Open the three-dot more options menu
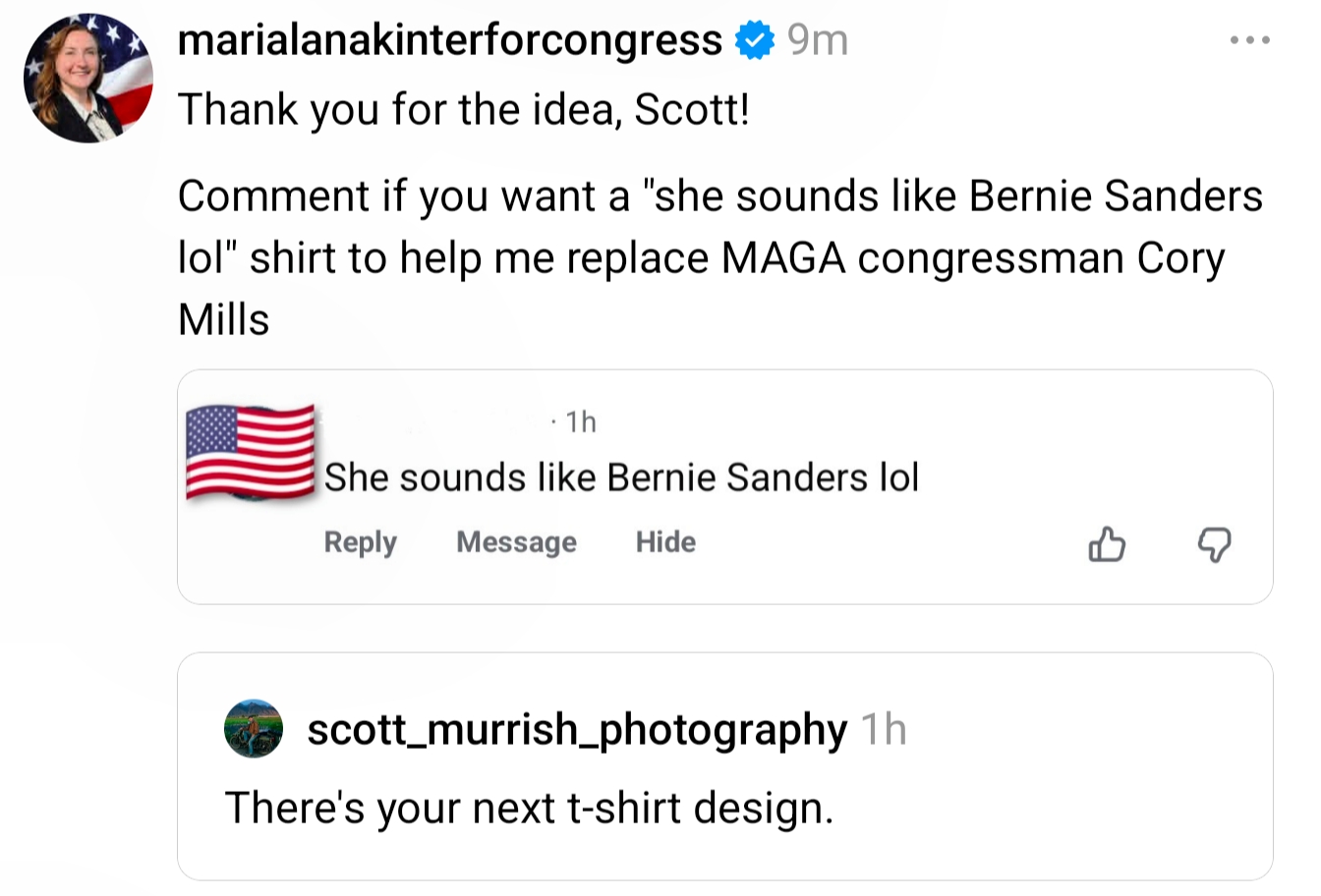The image size is (1321, 896). click(x=1250, y=41)
